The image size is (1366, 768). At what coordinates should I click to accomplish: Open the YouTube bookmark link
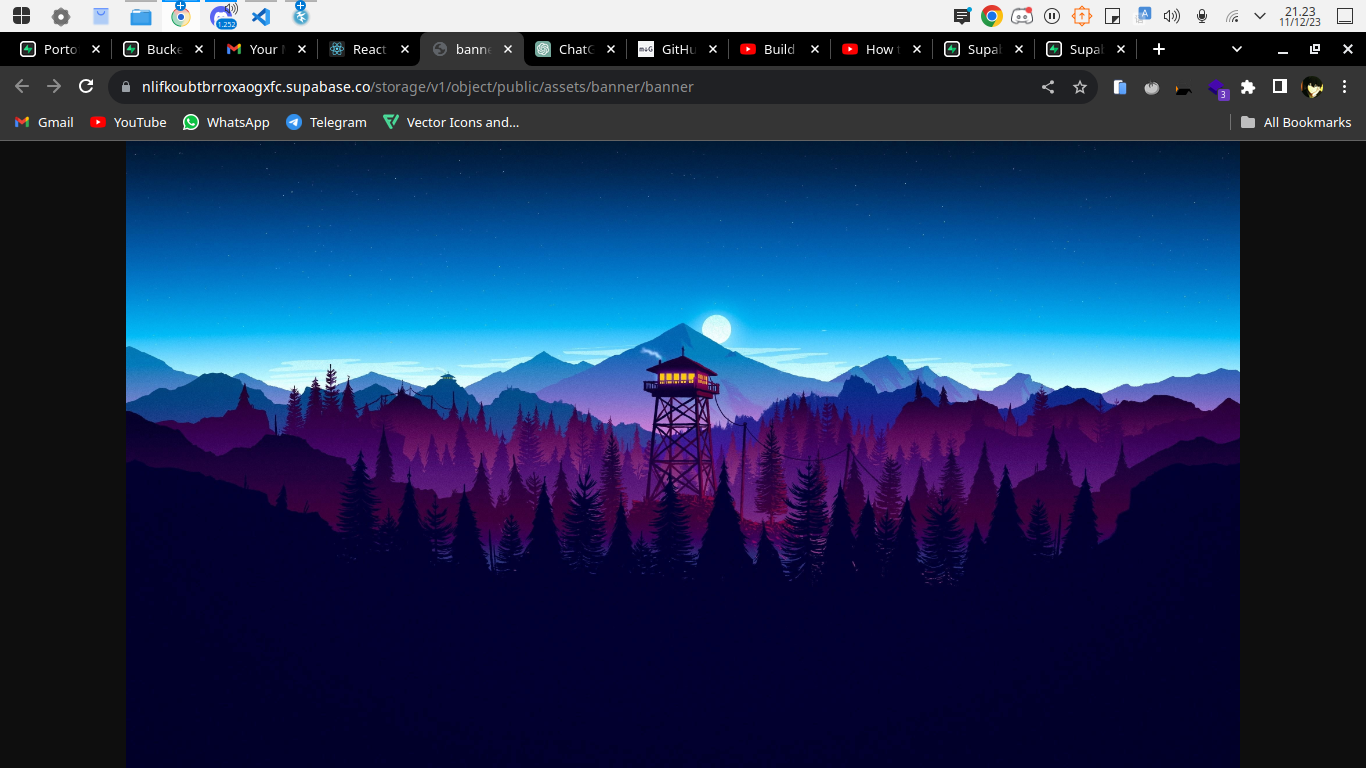pyautogui.click(x=127, y=122)
